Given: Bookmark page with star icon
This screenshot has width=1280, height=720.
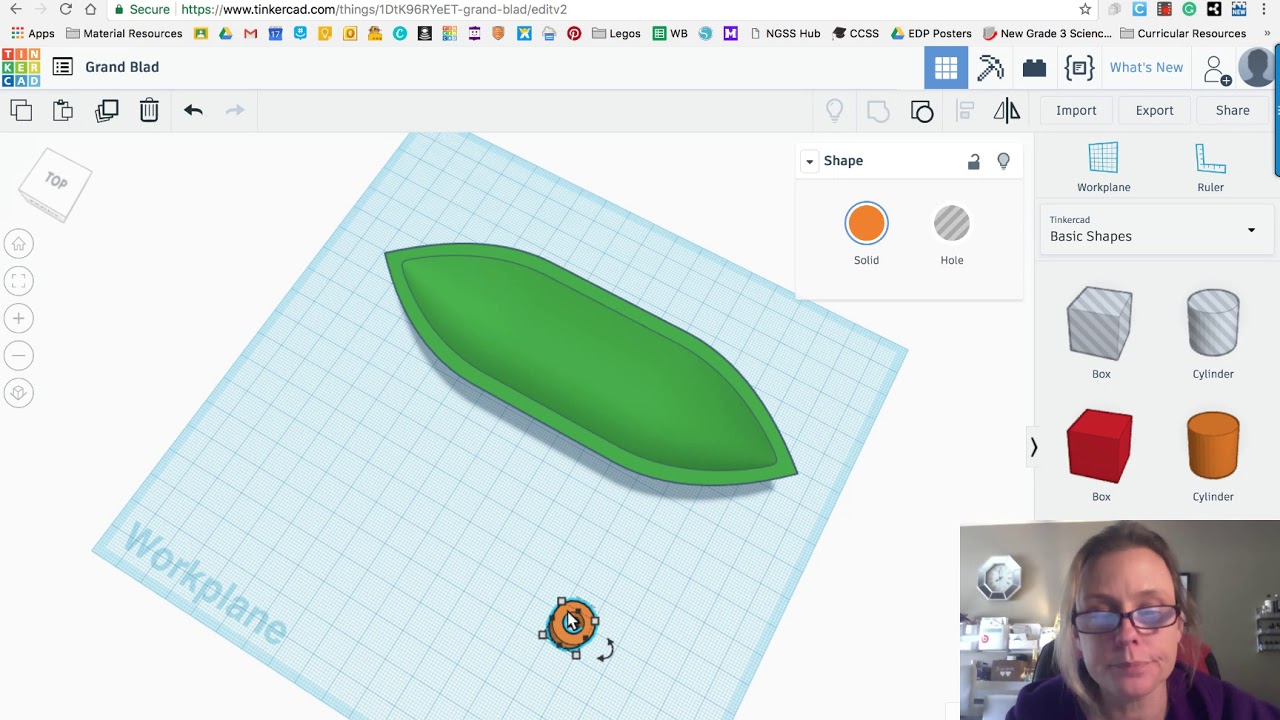Looking at the screenshot, I should pyautogui.click(x=1085, y=9).
